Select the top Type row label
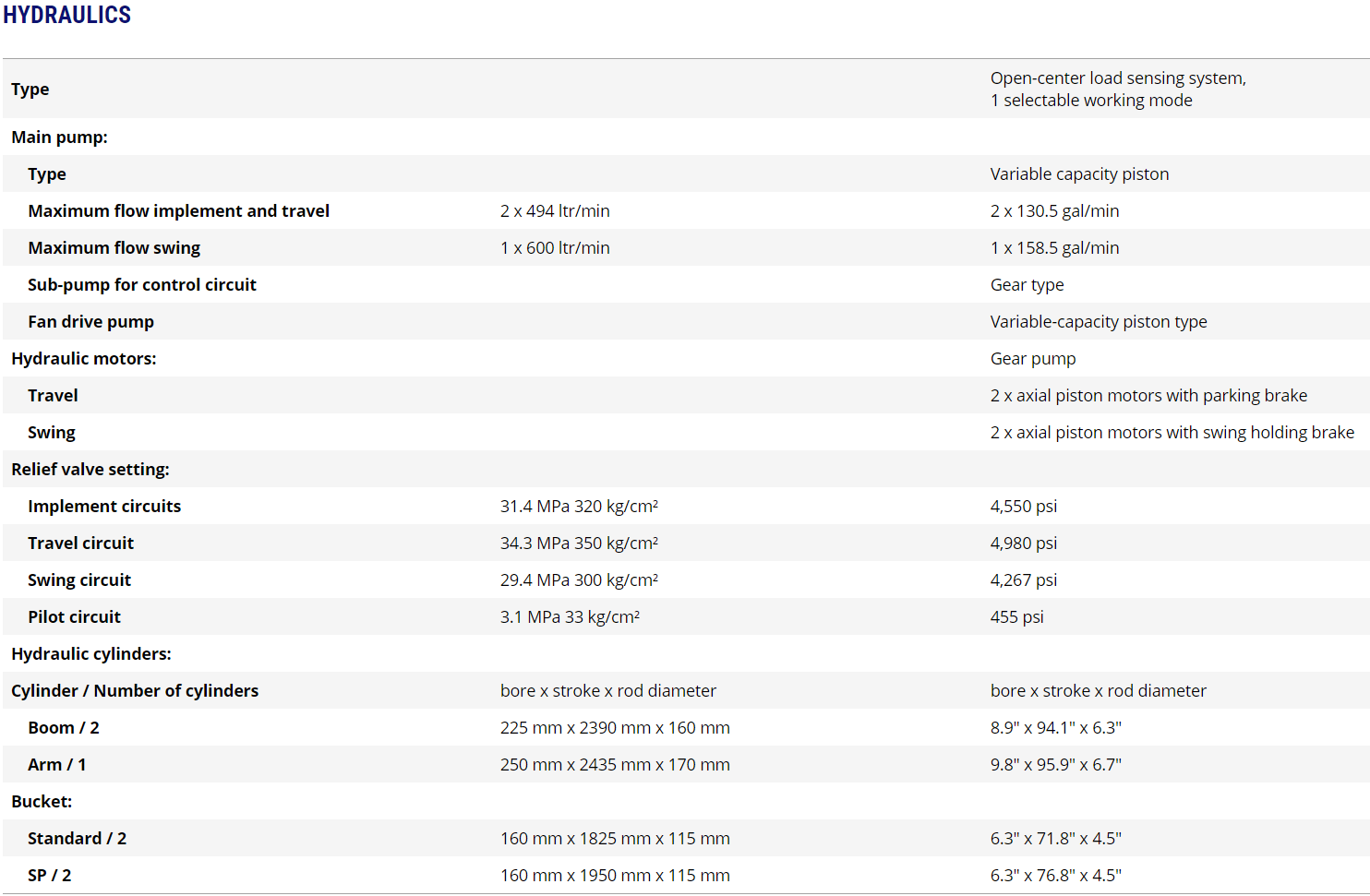 click(x=30, y=90)
